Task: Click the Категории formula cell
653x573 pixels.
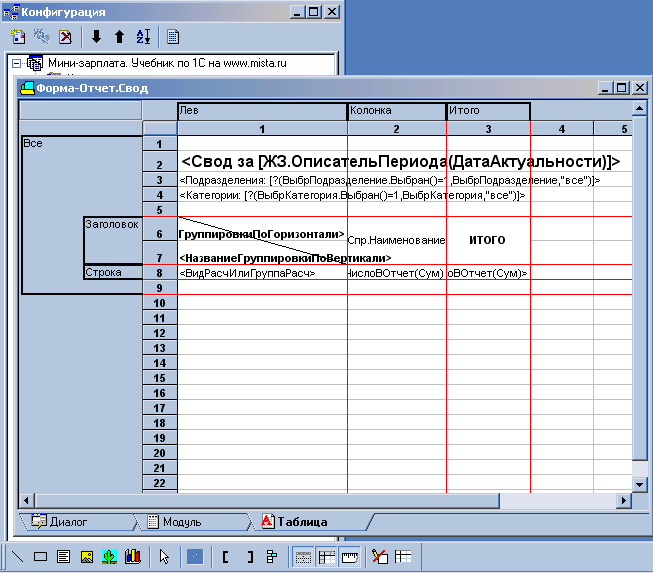Action: pyautogui.click(x=352, y=195)
